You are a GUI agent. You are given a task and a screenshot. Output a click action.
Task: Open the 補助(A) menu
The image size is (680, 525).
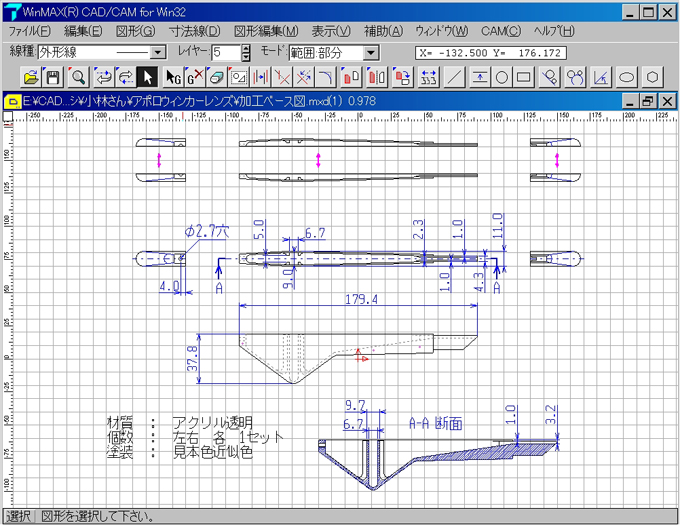(x=383, y=31)
